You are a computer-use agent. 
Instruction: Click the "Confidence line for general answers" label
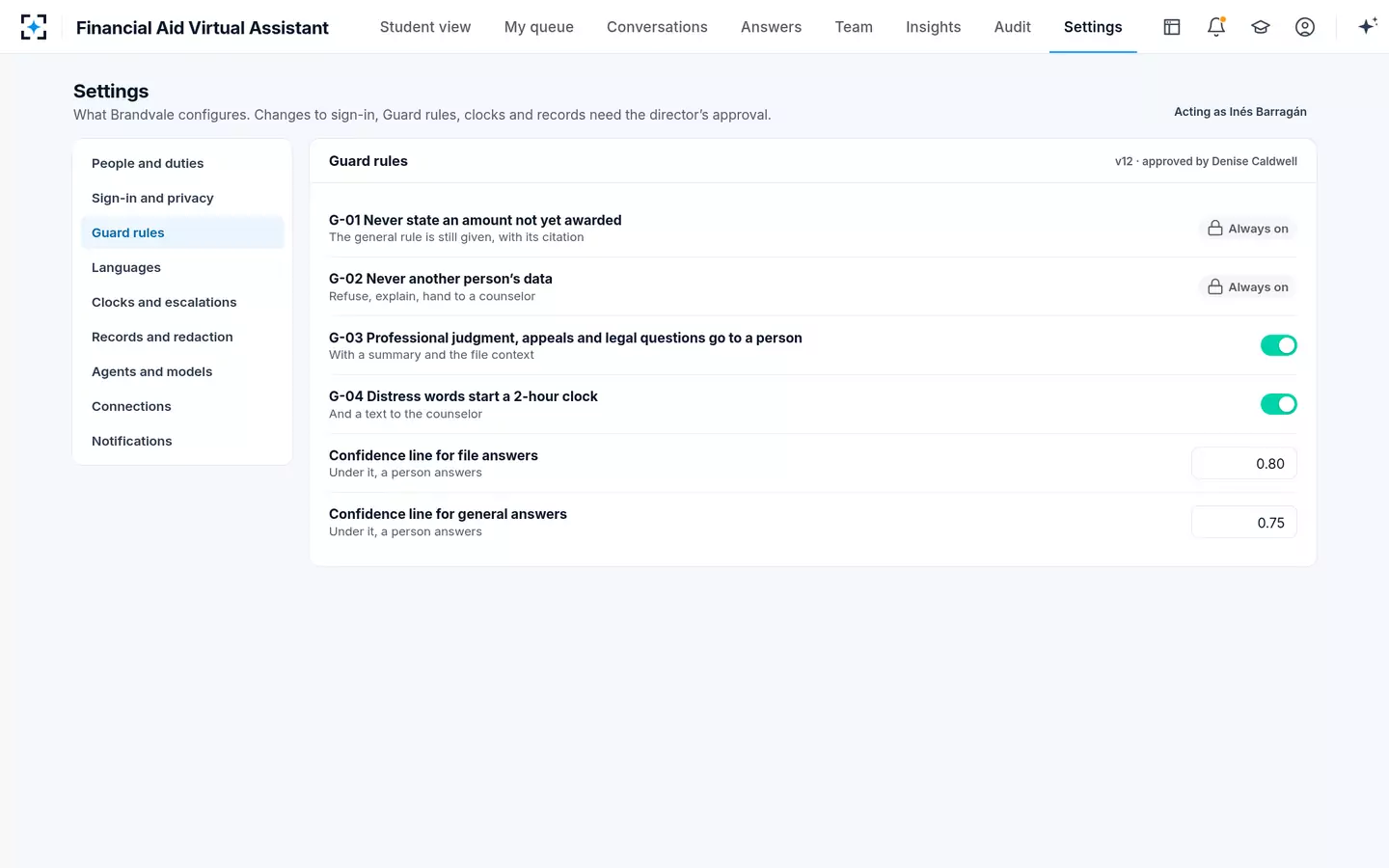tap(448, 514)
